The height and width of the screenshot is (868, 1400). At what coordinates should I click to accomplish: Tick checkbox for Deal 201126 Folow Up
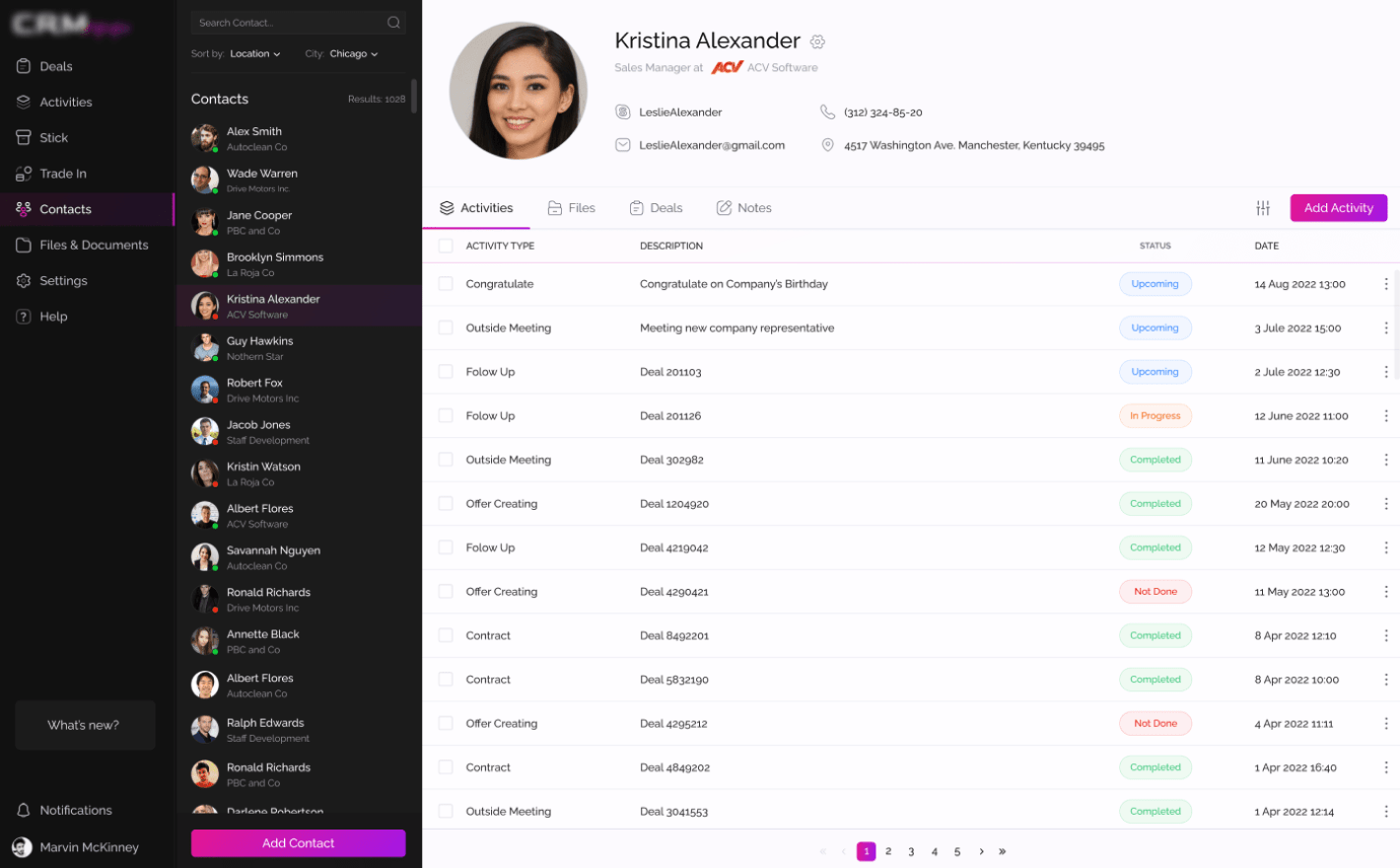pos(446,416)
